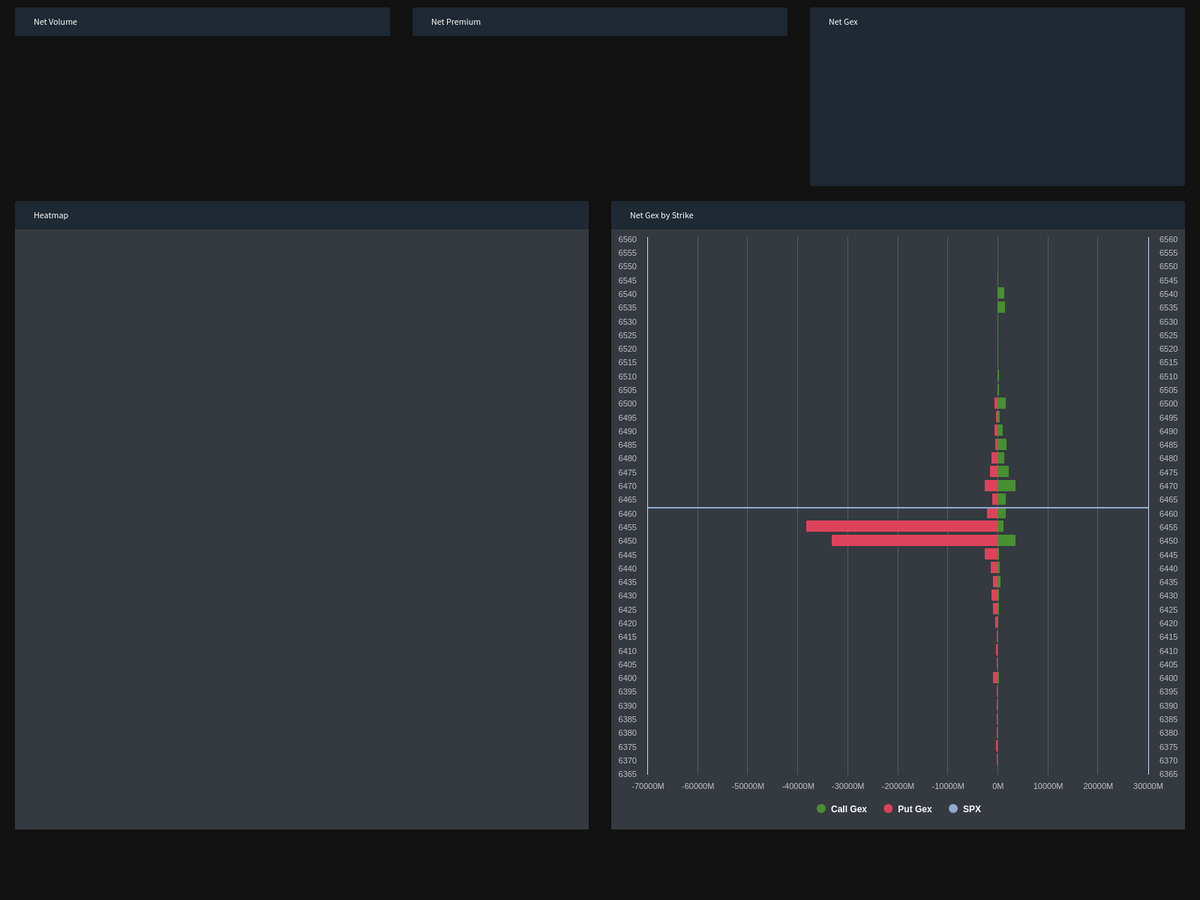Viewport: 1200px width, 900px height.
Task: Click the large red Put Gex bar at strike 6455
Action: [902, 526]
